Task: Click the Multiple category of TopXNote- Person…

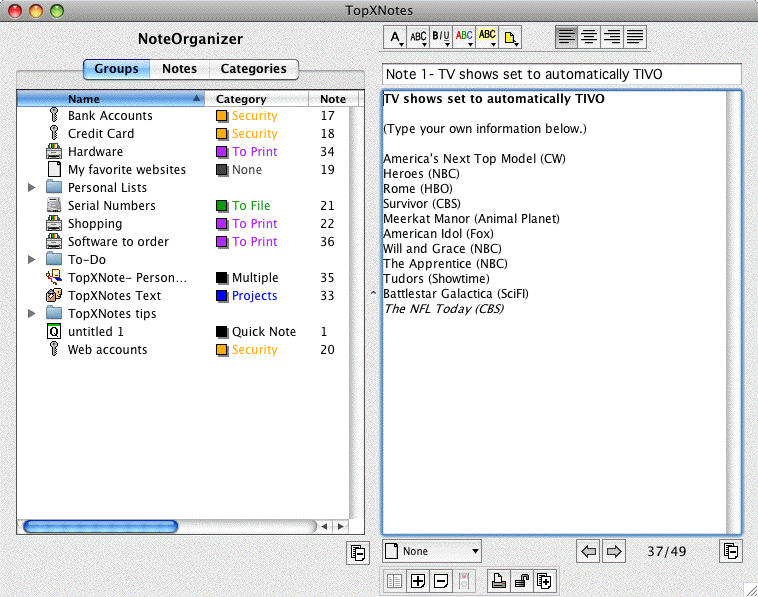Action: click(255, 277)
